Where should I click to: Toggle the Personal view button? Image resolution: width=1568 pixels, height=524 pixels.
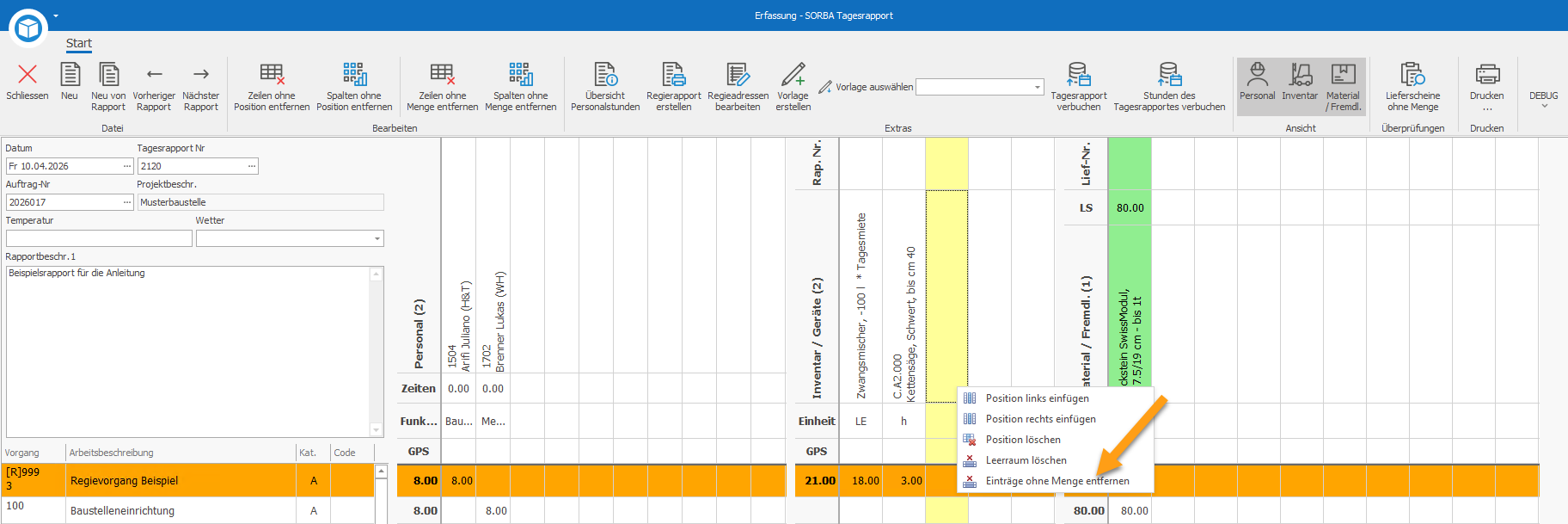1257,86
